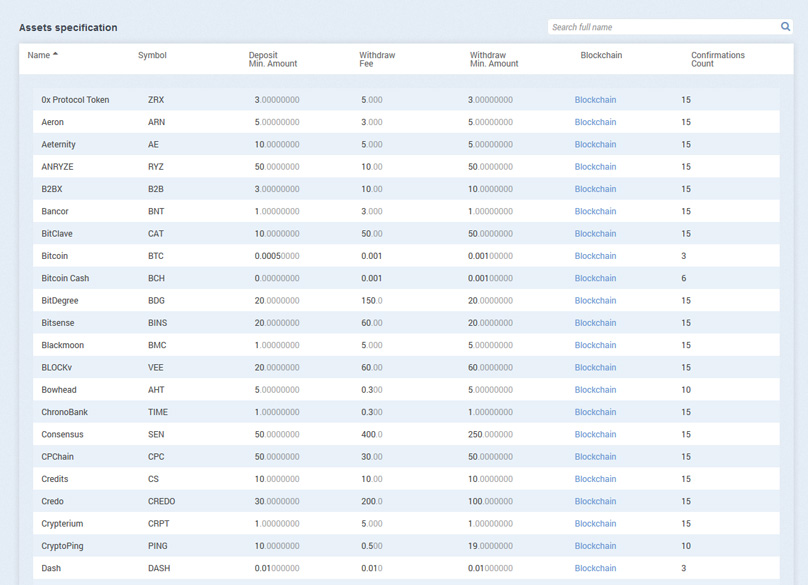The height and width of the screenshot is (585, 808).
Task: Click the 250.000000 withdraw minimum for Consensus
Action: coord(490,434)
